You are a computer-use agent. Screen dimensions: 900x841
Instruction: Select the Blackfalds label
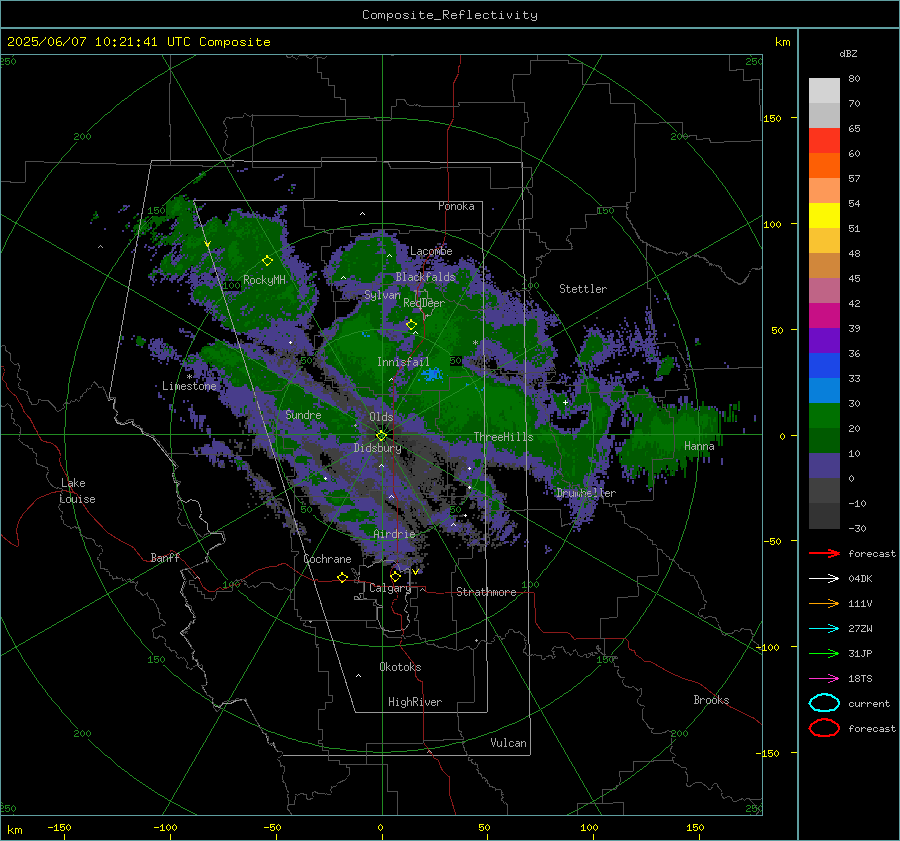(x=425, y=277)
